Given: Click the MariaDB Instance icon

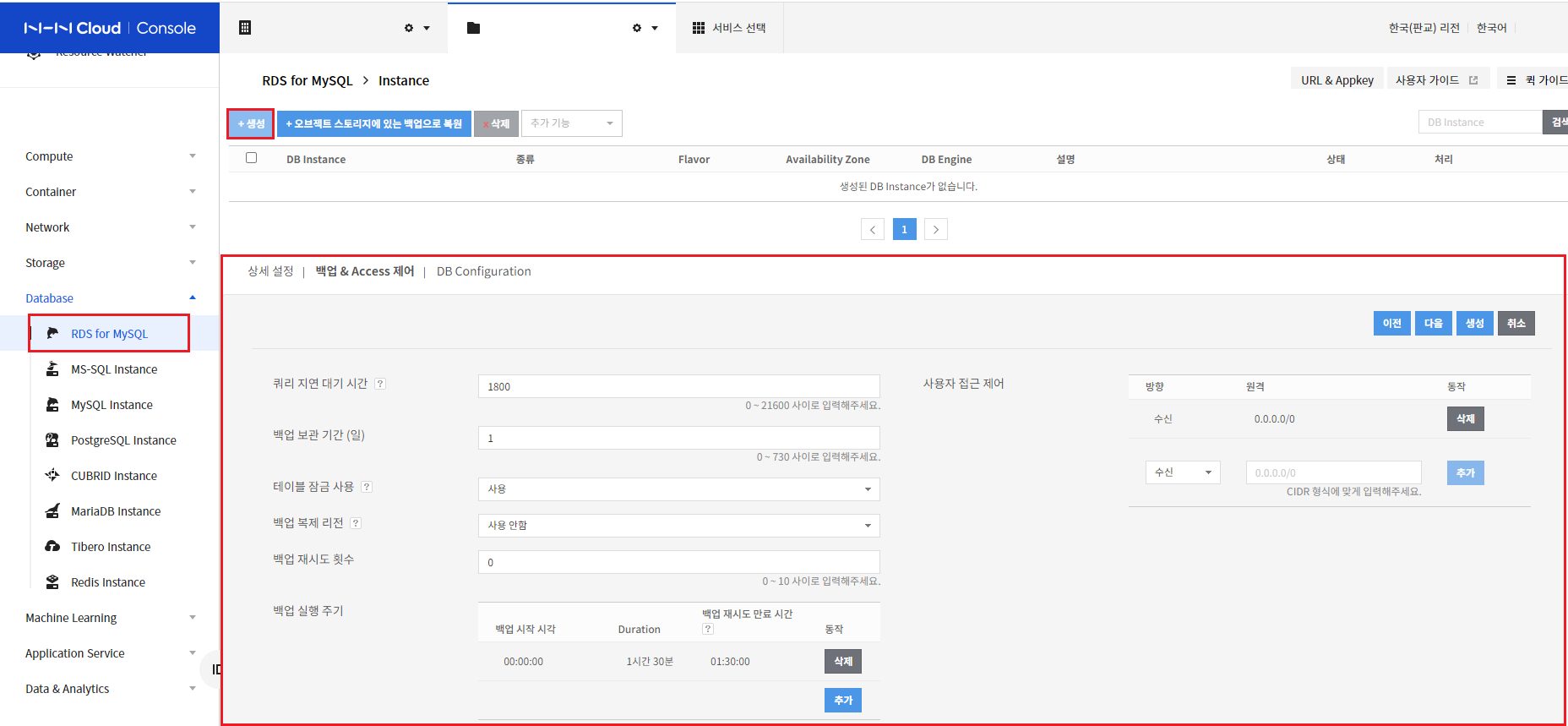Looking at the screenshot, I should pos(52,511).
